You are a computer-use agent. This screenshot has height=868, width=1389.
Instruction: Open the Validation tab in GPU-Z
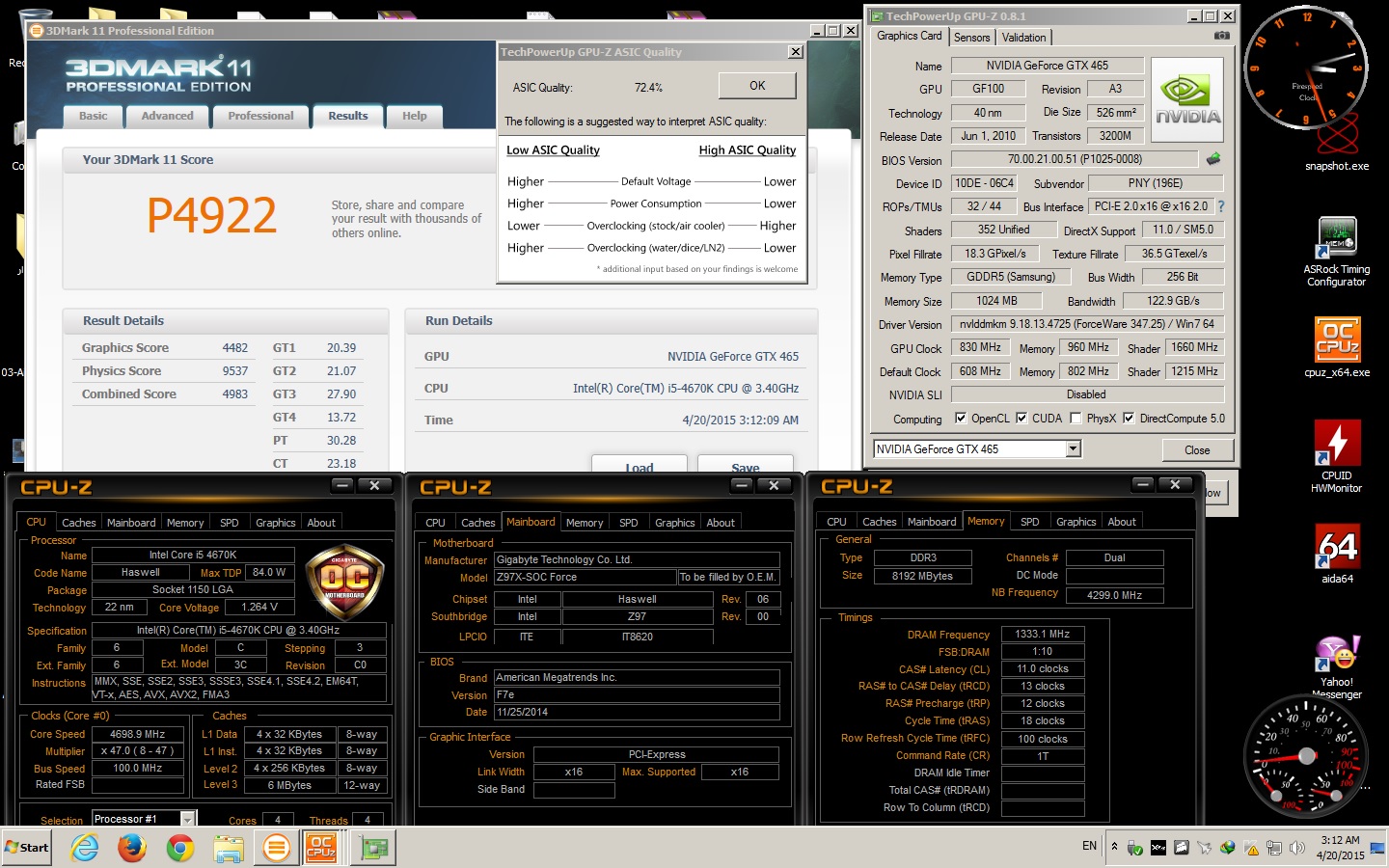pyautogui.click(x=1023, y=38)
